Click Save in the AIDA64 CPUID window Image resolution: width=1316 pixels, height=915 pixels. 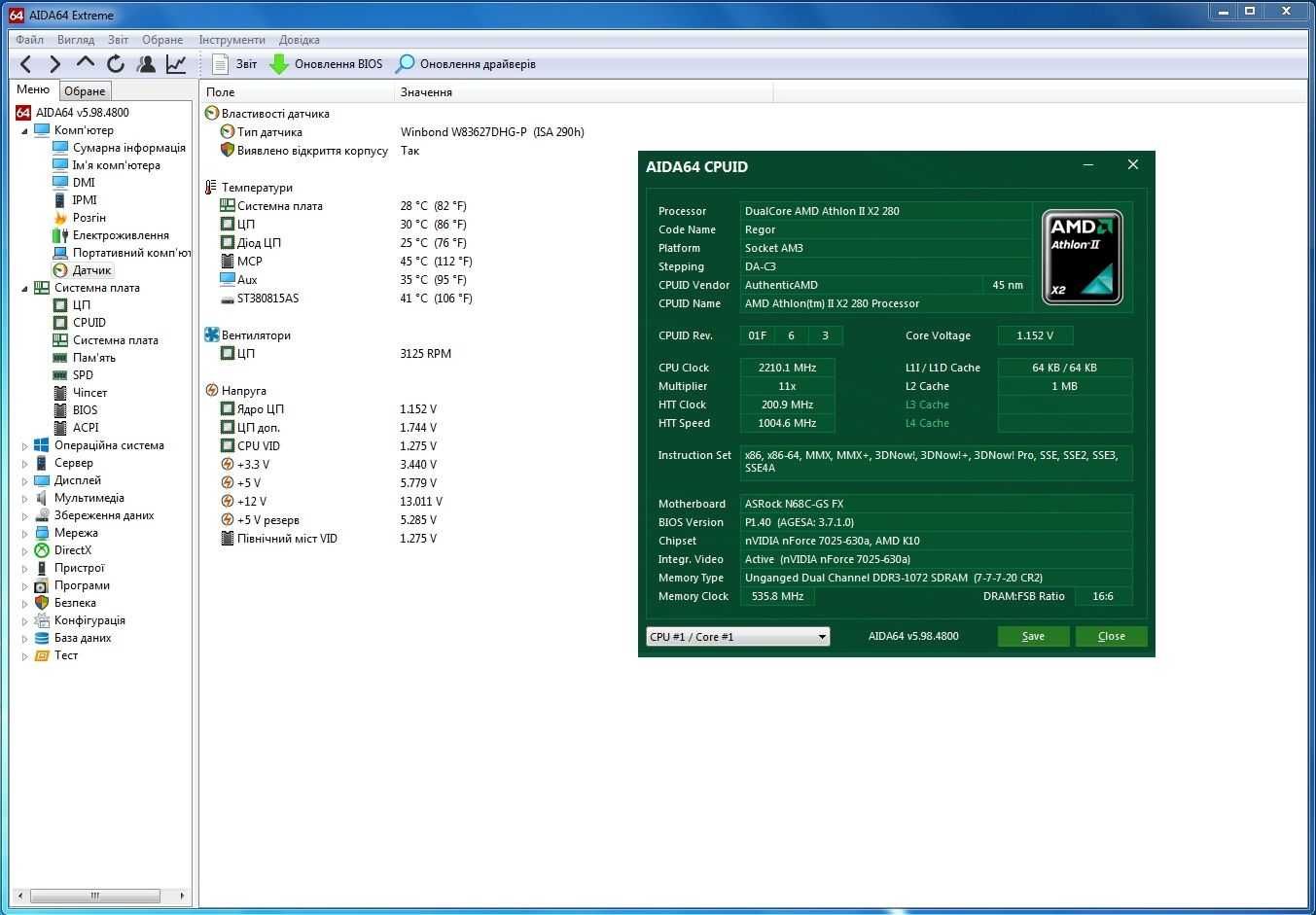(x=1033, y=636)
